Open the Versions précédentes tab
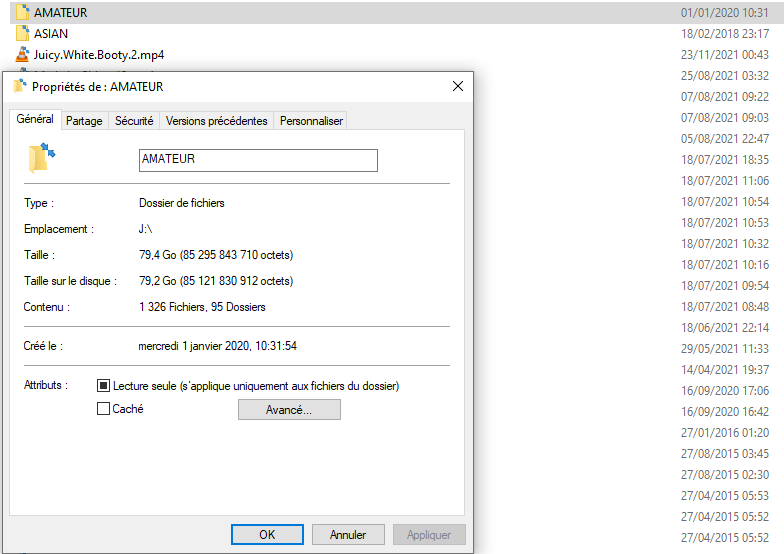 pyautogui.click(x=216, y=121)
